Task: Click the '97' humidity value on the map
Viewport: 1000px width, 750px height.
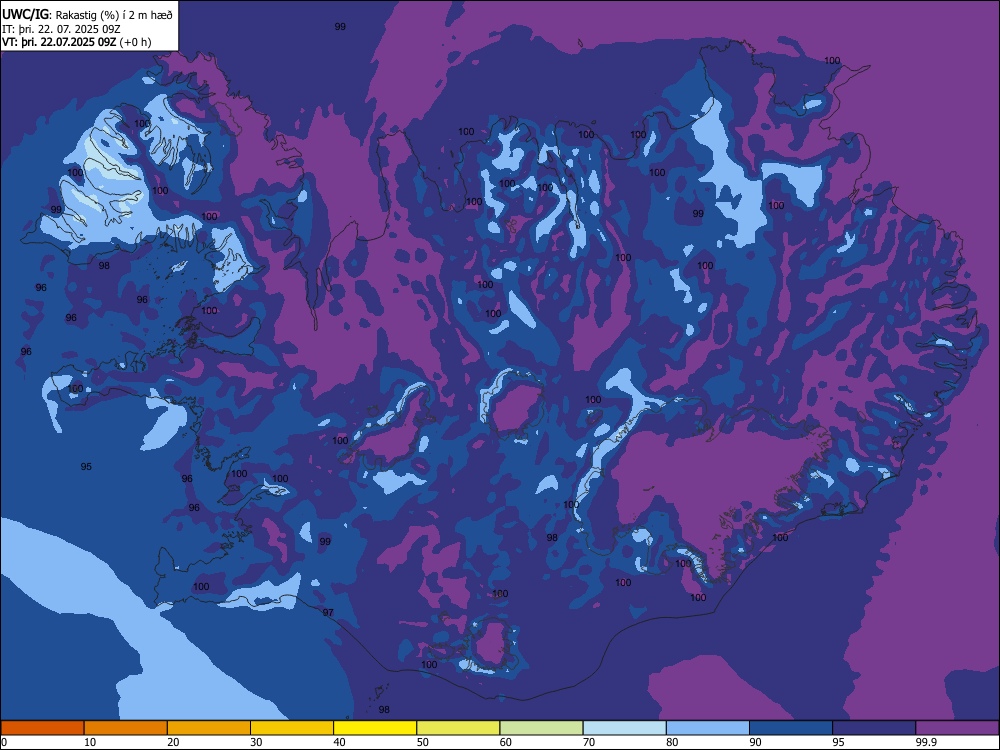Action: [328, 612]
